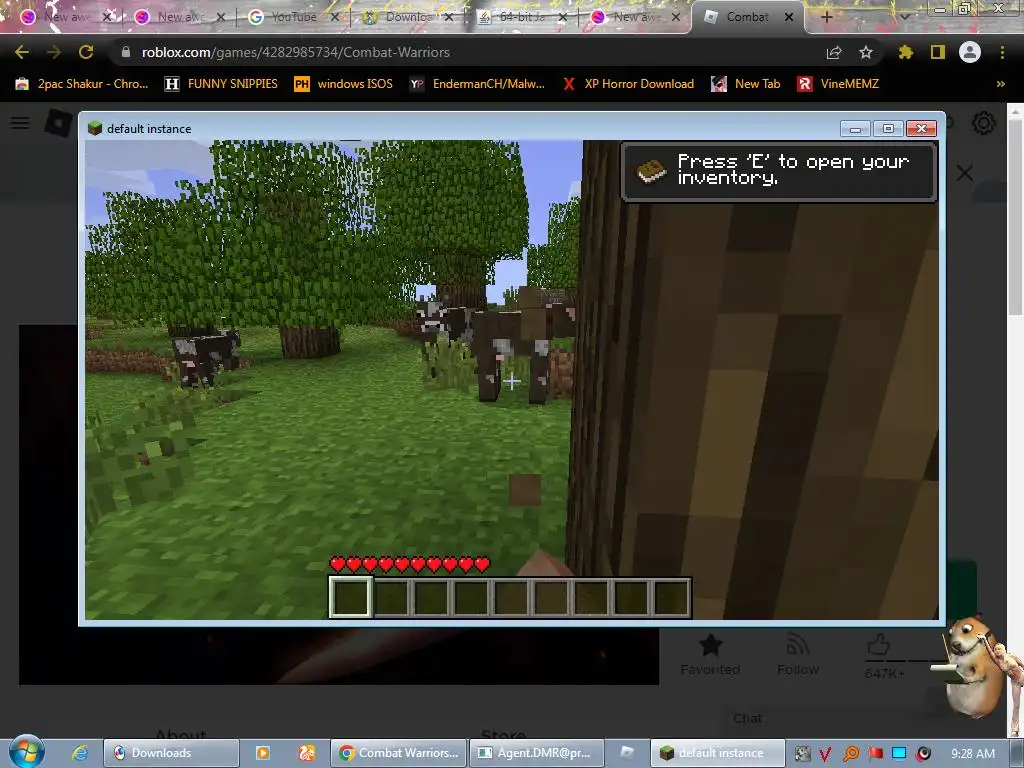1024x768 pixels.
Task: Click the roblox.com URL in the address bar
Action: 295,52
